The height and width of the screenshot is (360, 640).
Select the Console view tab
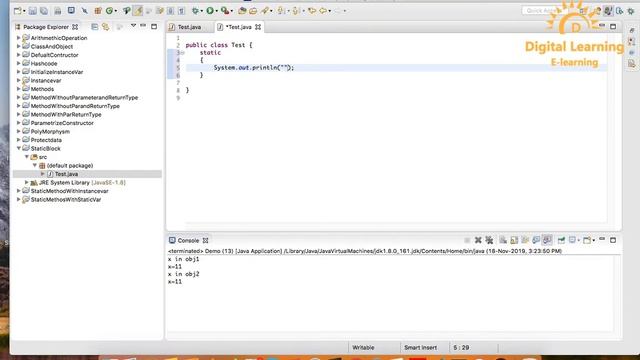[188, 240]
